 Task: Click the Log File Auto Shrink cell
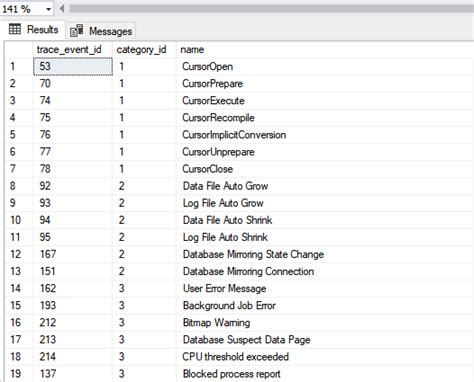coord(325,237)
